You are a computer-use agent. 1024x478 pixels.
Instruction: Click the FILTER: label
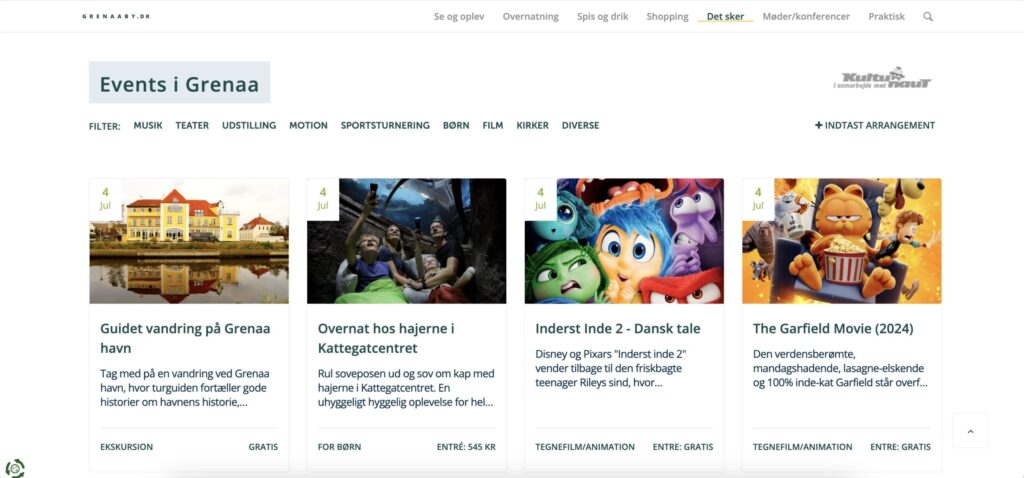click(104, 126)
